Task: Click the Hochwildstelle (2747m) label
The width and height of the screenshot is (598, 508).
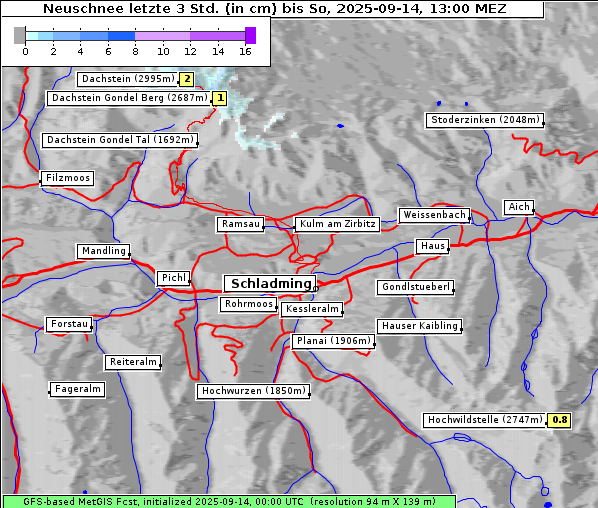Action: (485, 420)
